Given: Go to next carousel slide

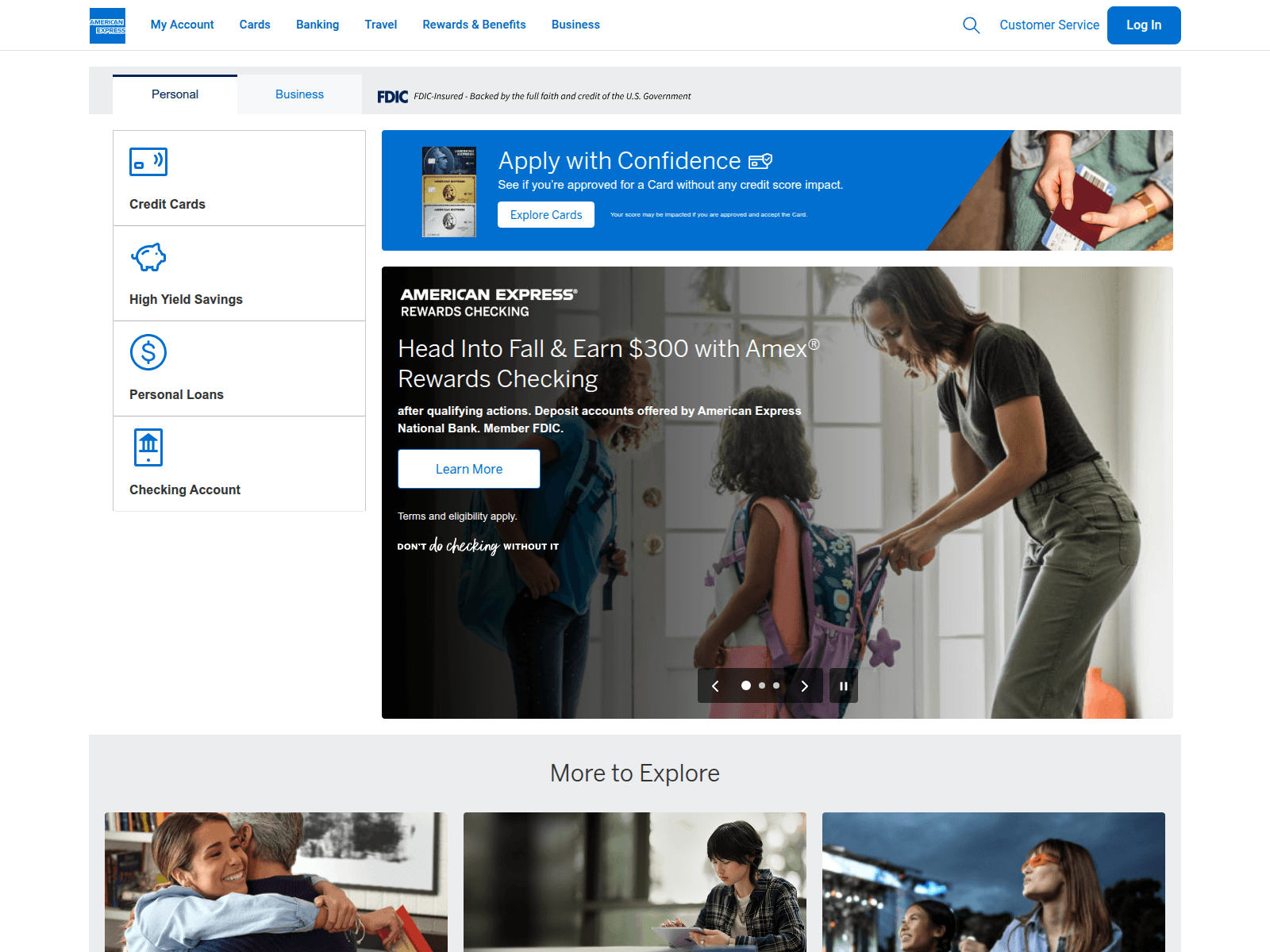Looking at the screenshot, I should coord(804,686).
